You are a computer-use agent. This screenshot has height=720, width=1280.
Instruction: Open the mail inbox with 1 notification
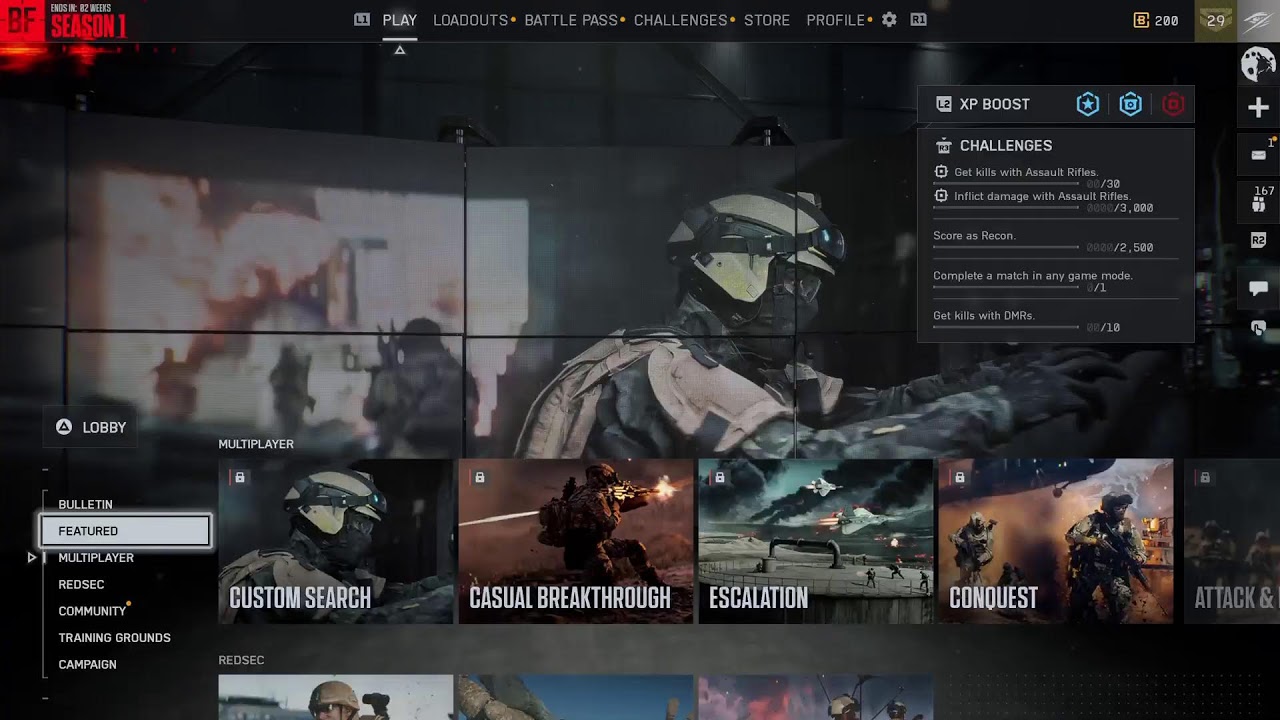tap(1259, 154)
